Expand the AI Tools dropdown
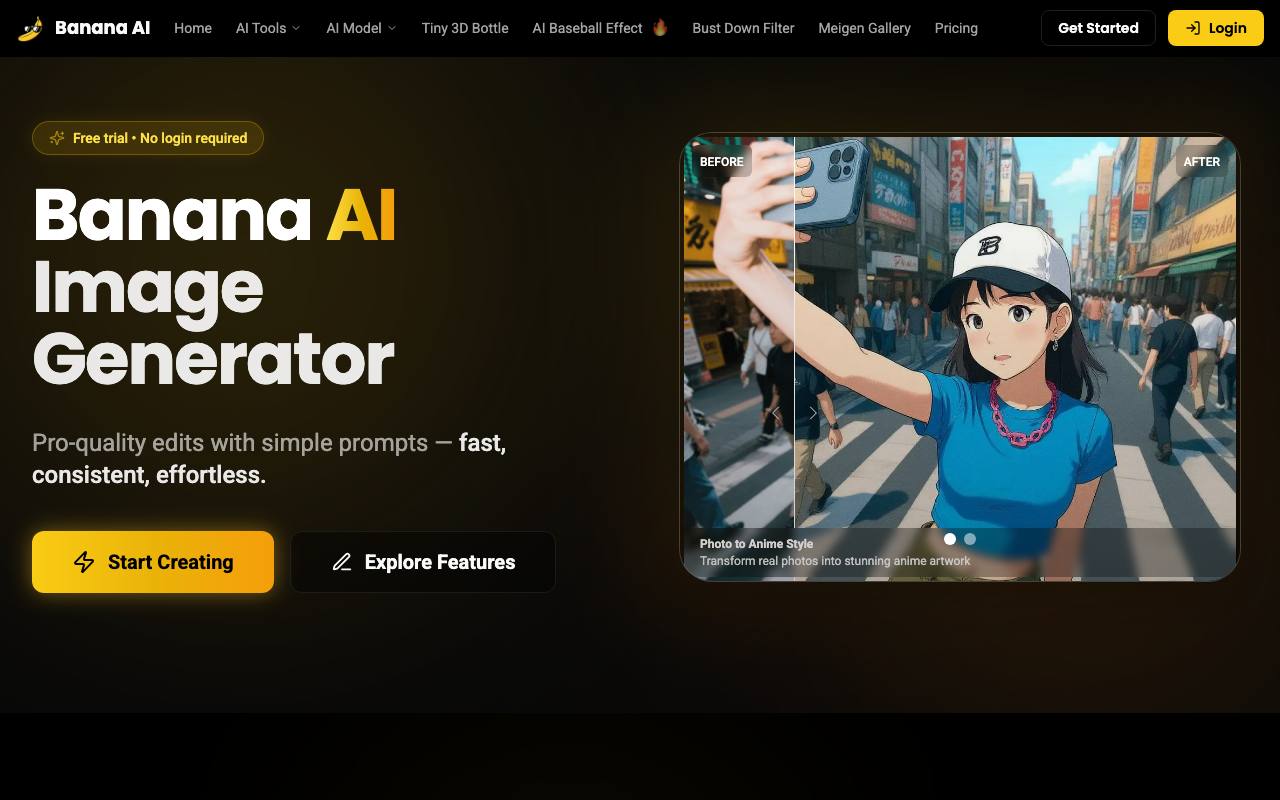Image resolution: width=1280 pixels, height=800 pixels. [268, 28]
